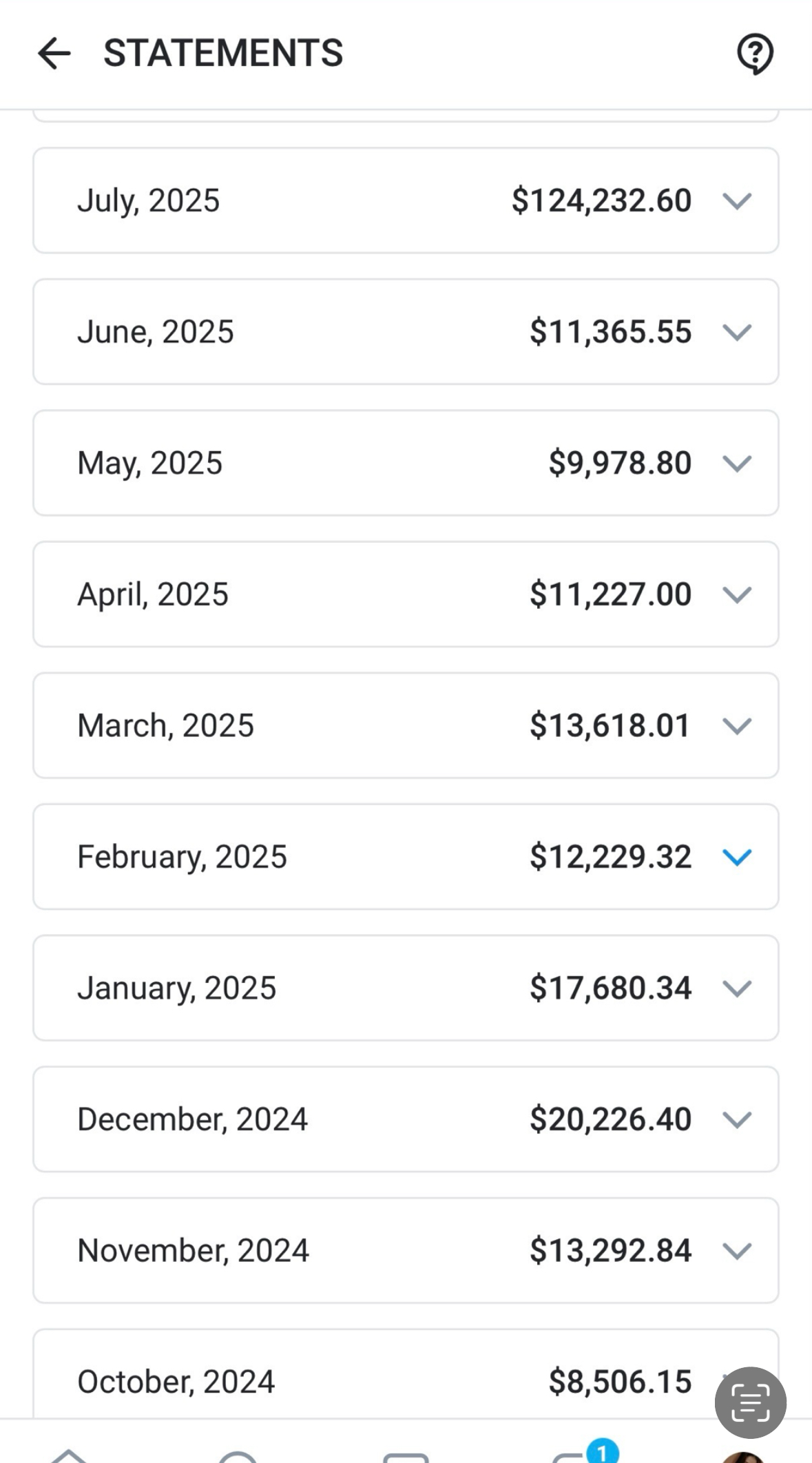
Task: Click the $124,232.60 amount
Action: coord(601,201)
